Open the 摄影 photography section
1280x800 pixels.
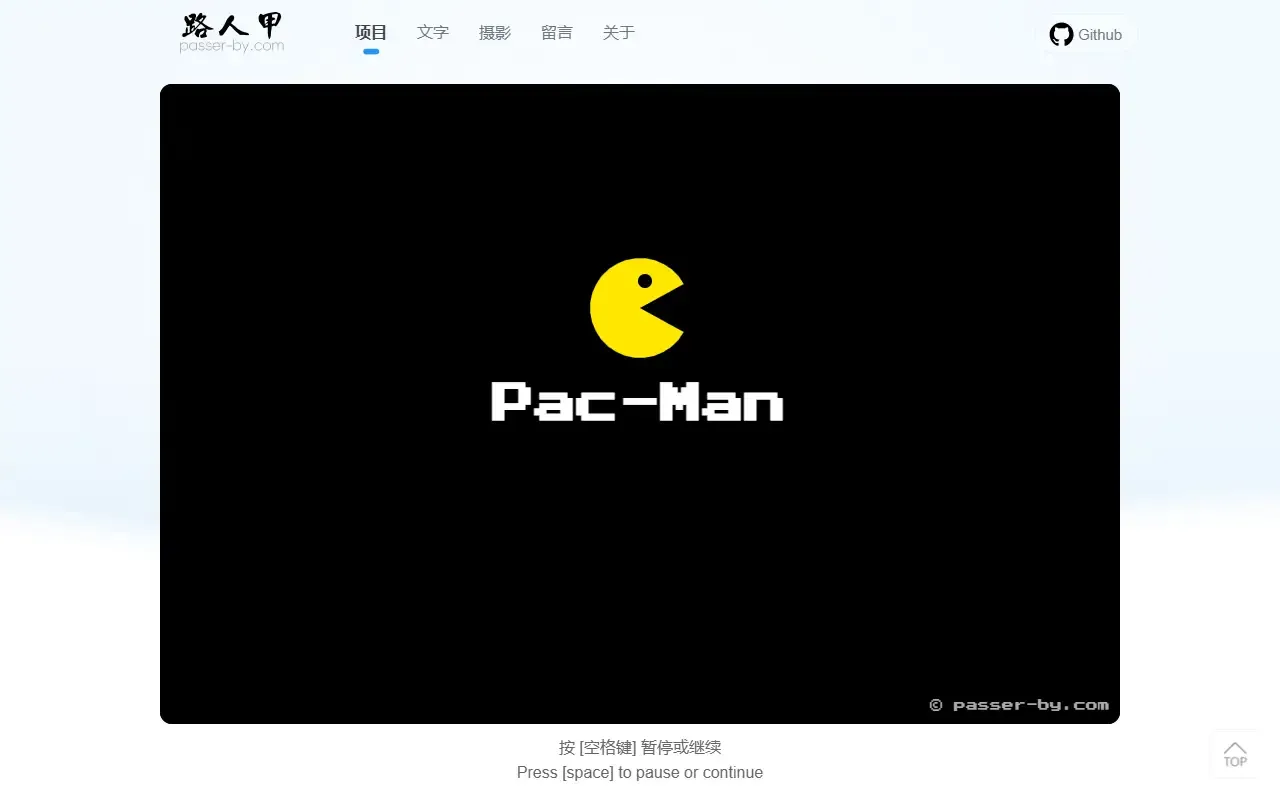pyautogui.click(x=495, y=33)
